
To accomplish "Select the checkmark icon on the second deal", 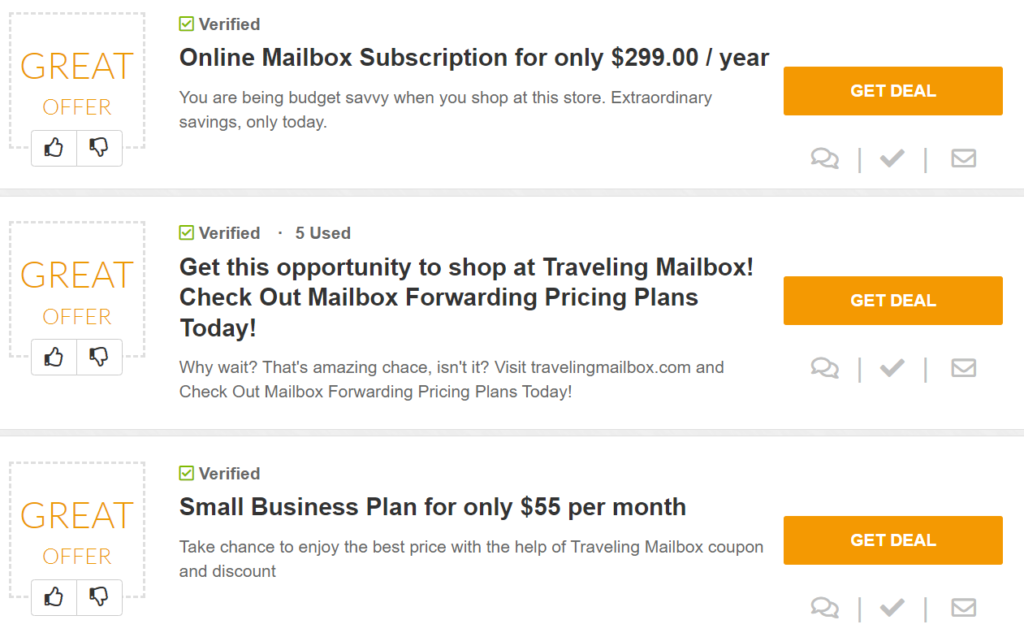I will tap(892, 368).
